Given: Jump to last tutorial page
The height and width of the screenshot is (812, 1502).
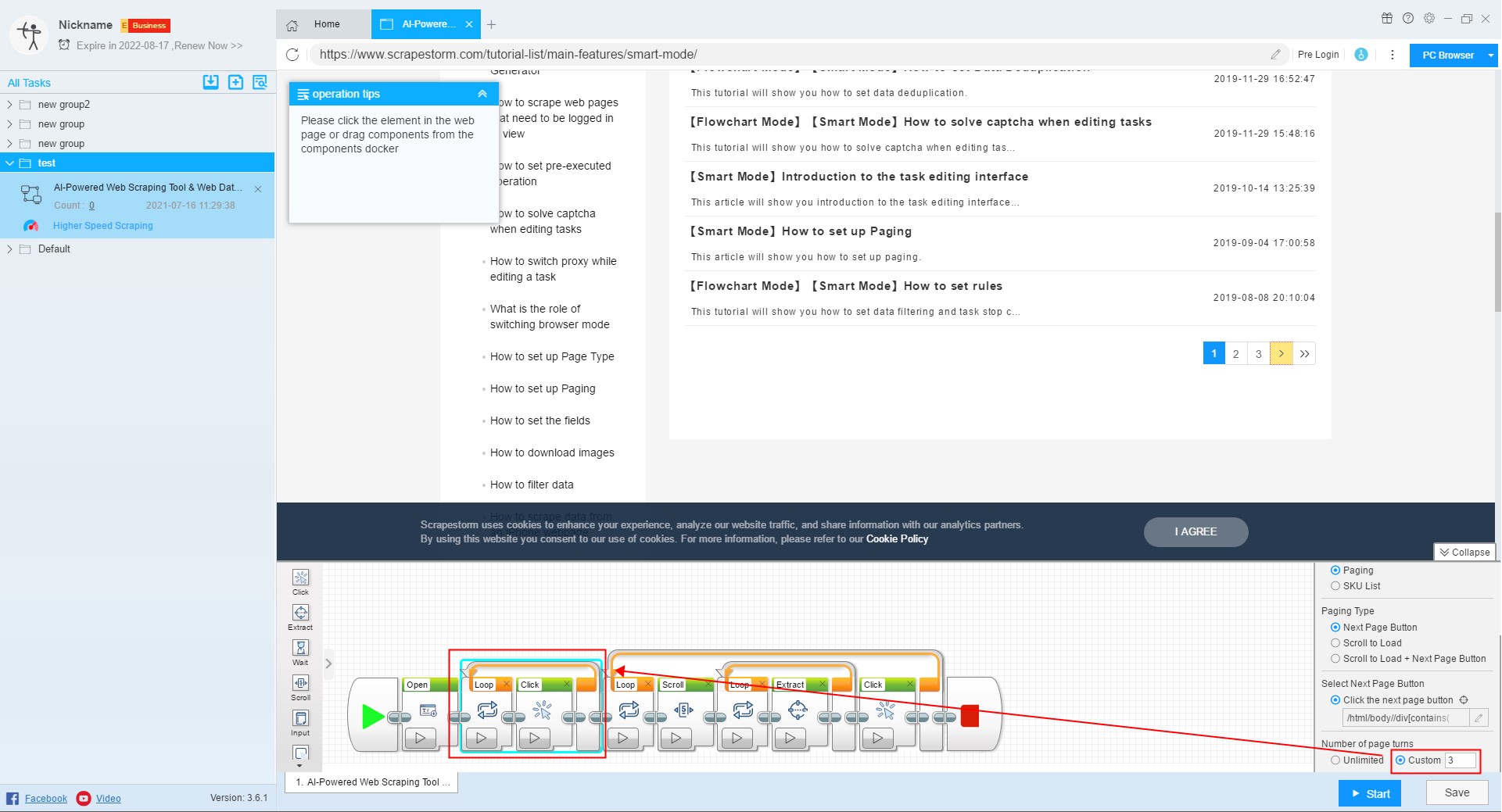Looking at the screenshot, I should (x=1304, y=354).
